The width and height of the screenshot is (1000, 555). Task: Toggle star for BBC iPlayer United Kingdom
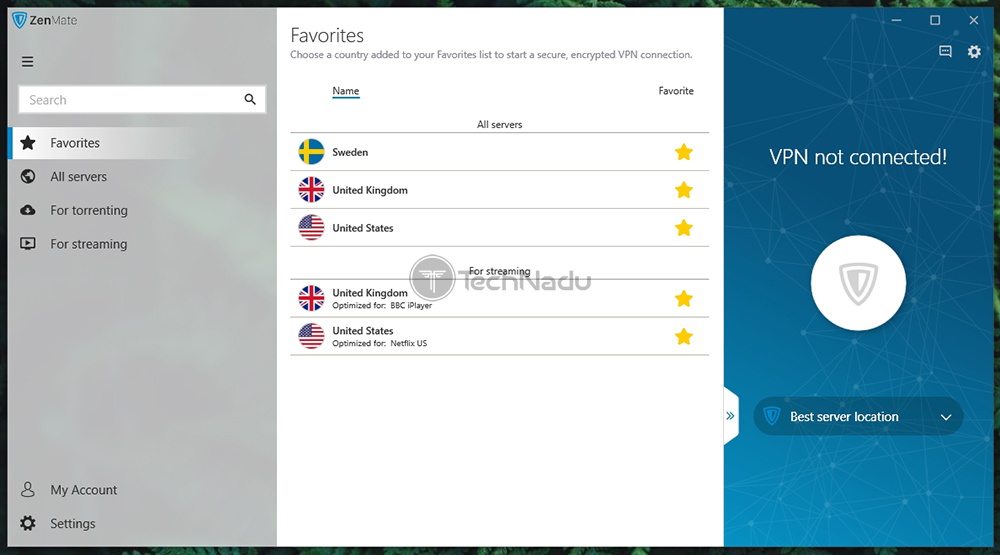(684, 299)
